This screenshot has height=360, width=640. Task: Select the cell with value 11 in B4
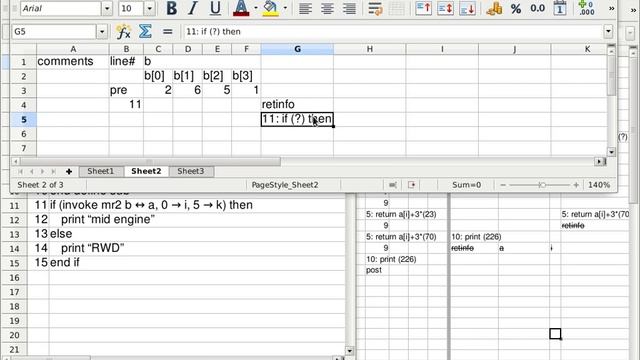126,104
